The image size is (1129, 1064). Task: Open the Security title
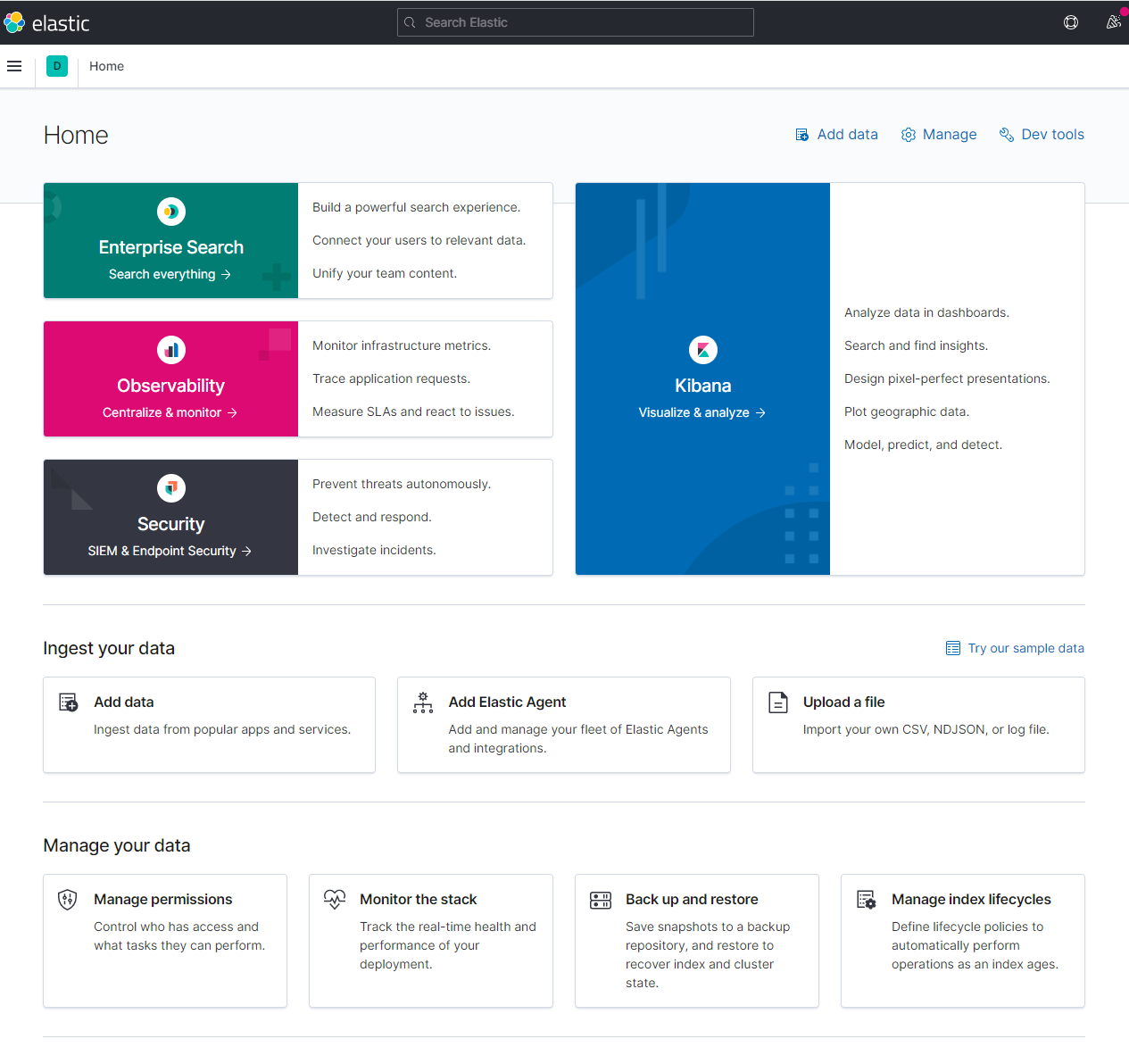[x=171, y=524]
